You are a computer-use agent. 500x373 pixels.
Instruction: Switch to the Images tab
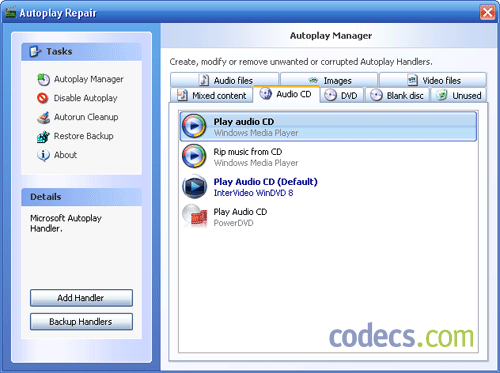pyautogui.click(x=329, y=80)
